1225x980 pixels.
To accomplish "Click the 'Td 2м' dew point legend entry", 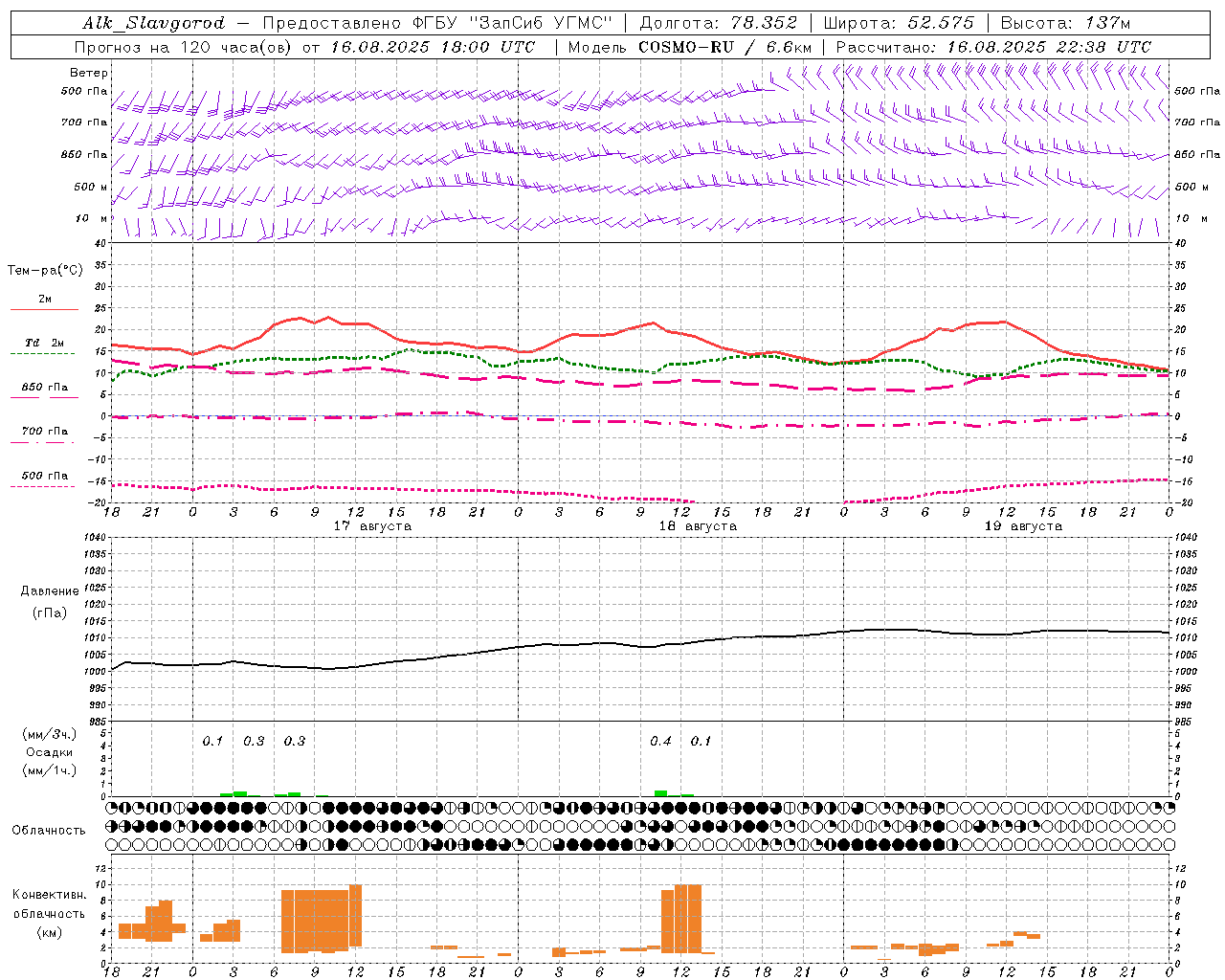I will tap(45, 343).
